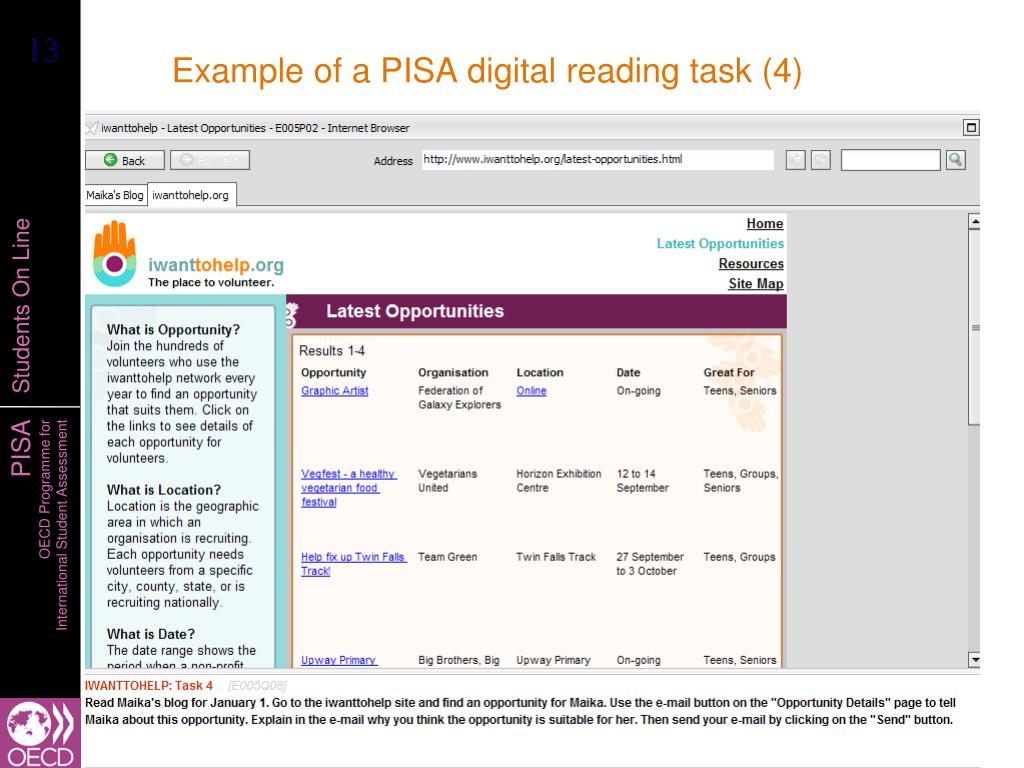The width and height of the screenshot is (1024, 768).
Task: Open the Help fix up Twin Falls Track link
Action: (x=353, y=564)
